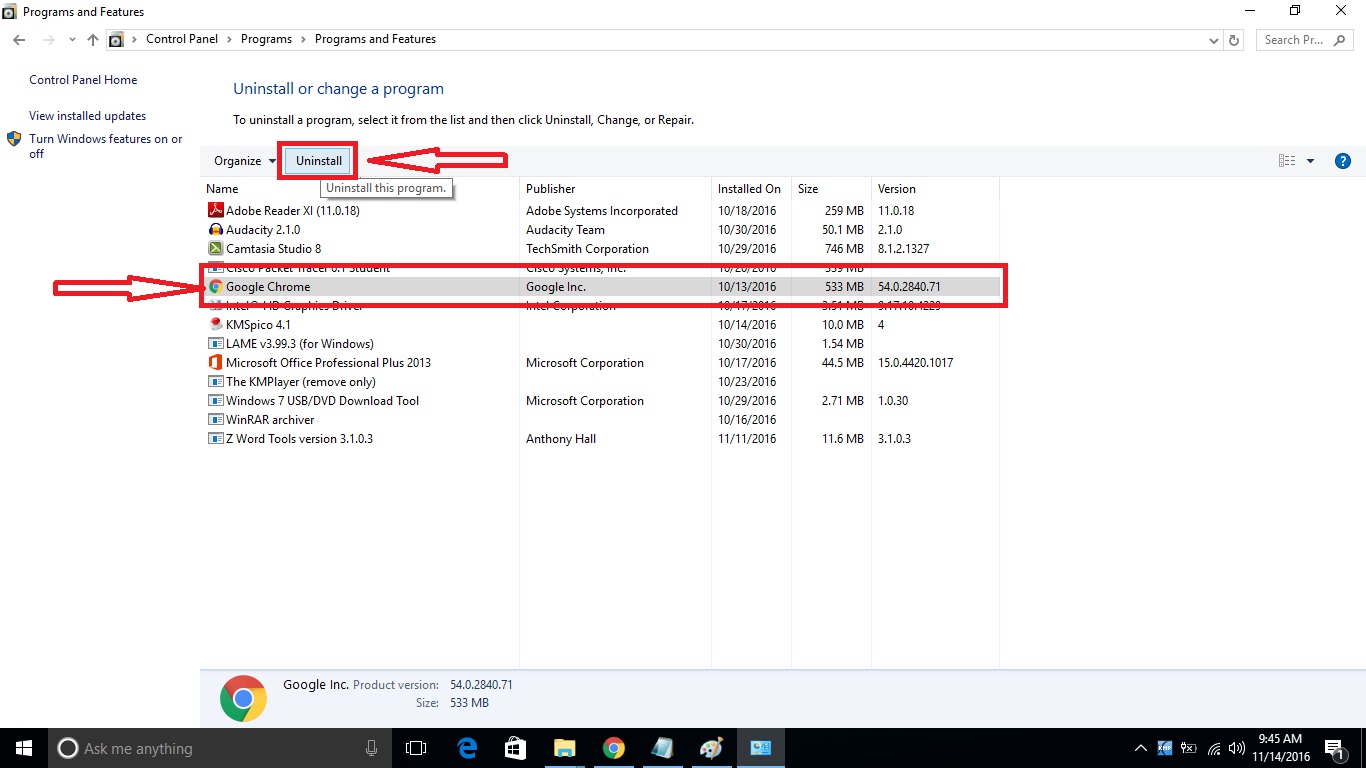Select Microsoft Office Professional Plus 2013
1366x768 pixels.
[328, 363]
